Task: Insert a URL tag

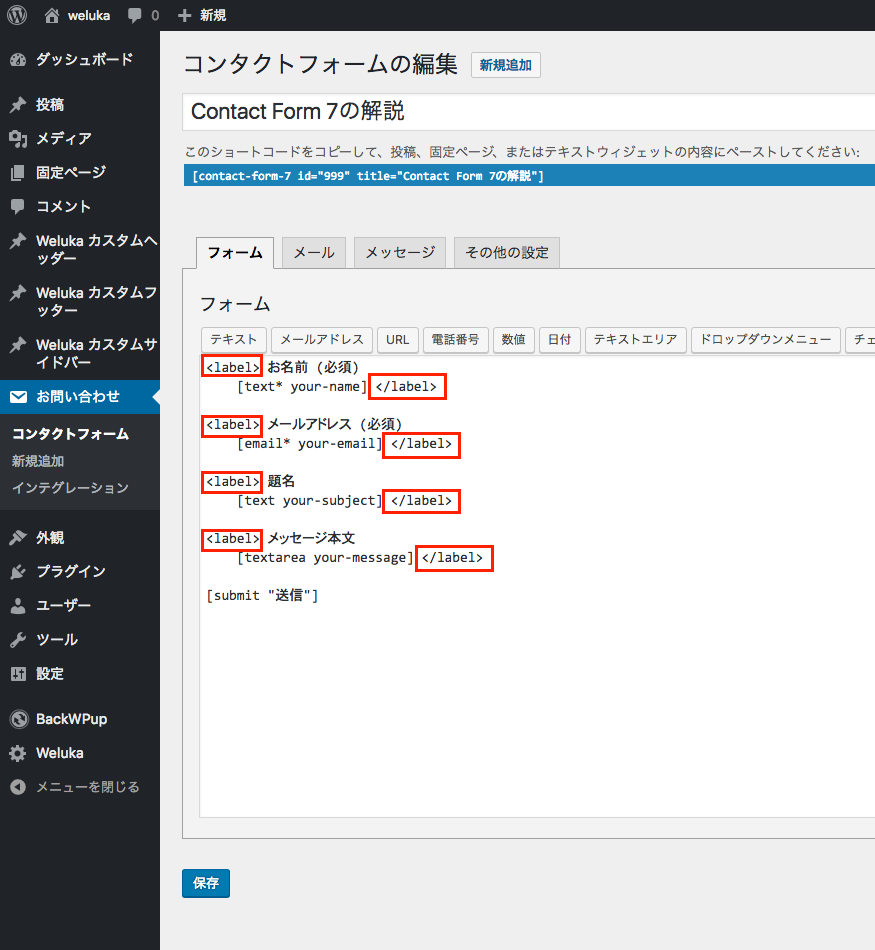Action: tap(398, 339)
